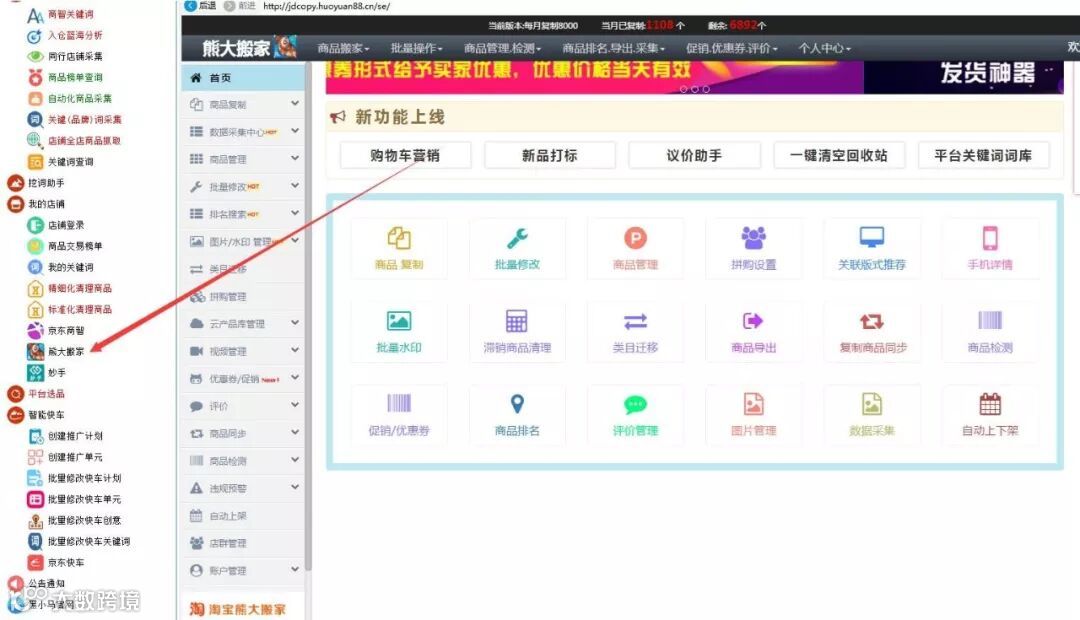
Task: Open the 促销/优惠券 barcode tile
Action: [x=399, y=414]
